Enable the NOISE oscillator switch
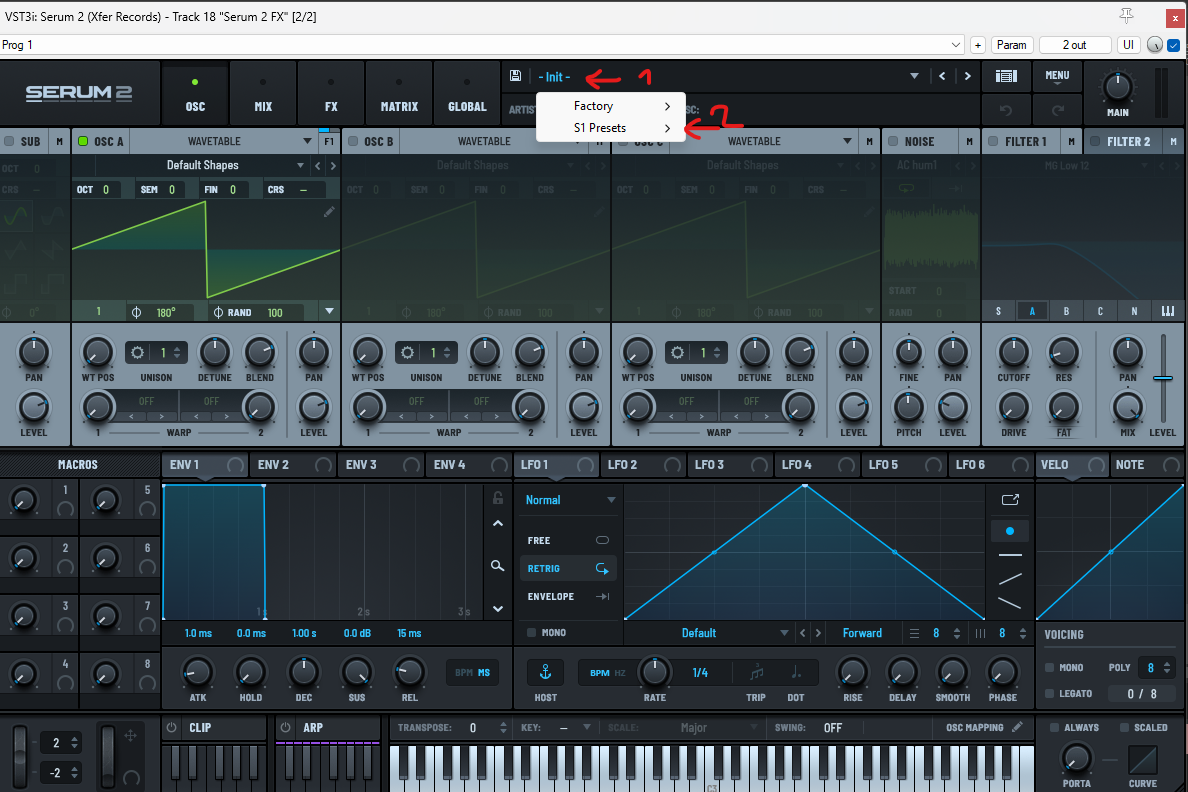This screenshot has height=792, width=1188. click(x=893, y=141)
